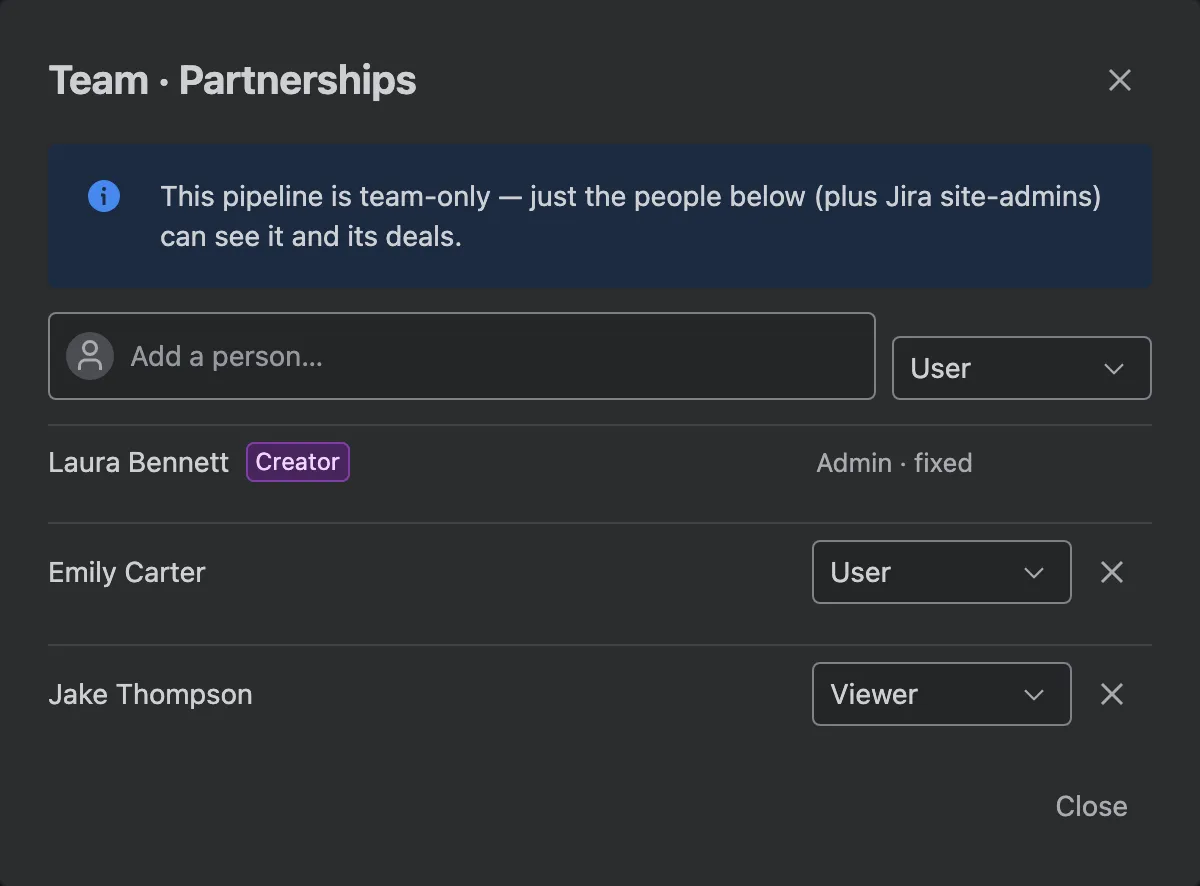Screen dimensions: 1200x886
Task: Open the new-person role dropdown set to User
Action: pos(1021,368)
